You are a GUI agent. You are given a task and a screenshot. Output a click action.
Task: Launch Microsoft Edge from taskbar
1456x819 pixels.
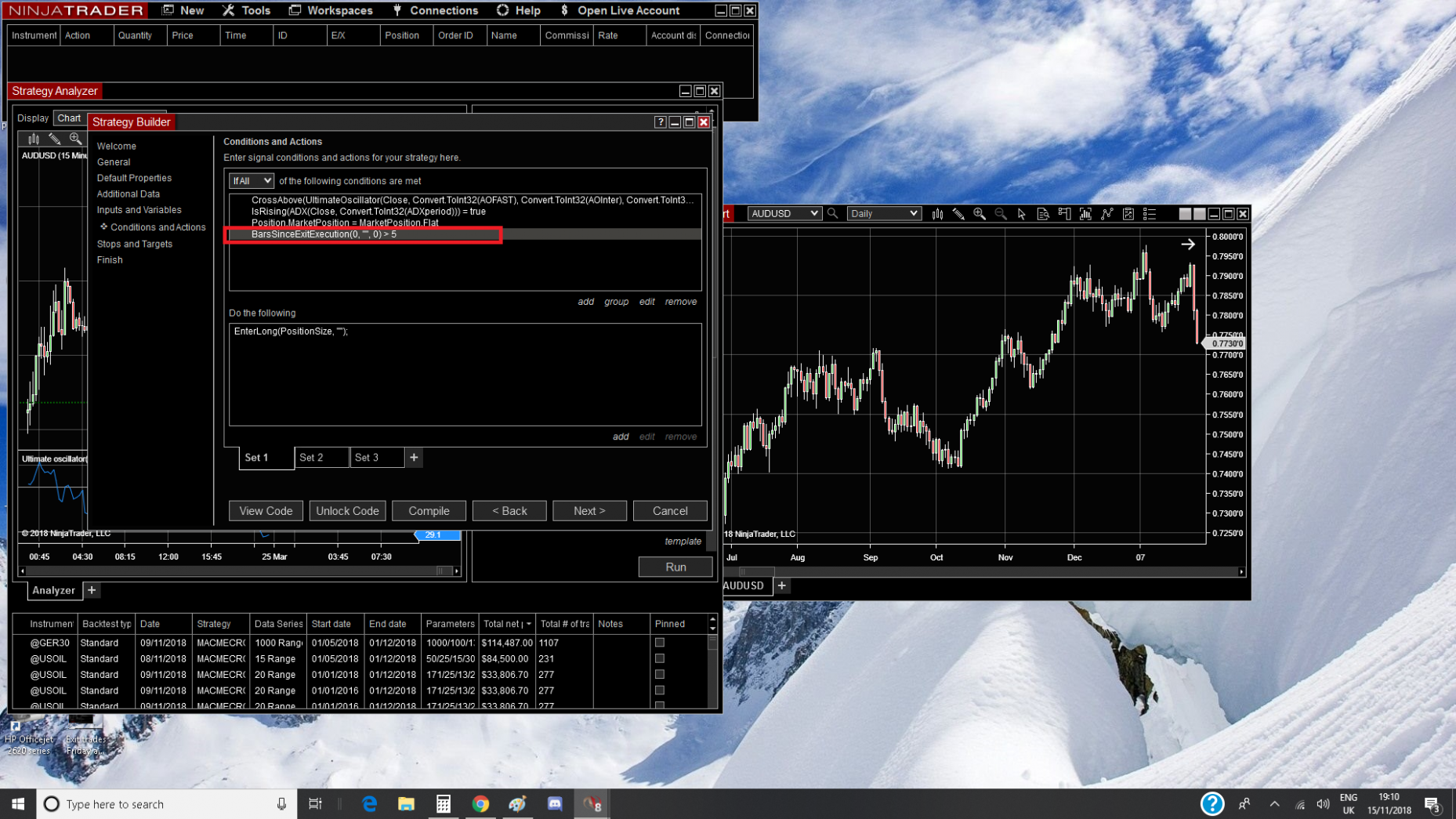(369, 804)
